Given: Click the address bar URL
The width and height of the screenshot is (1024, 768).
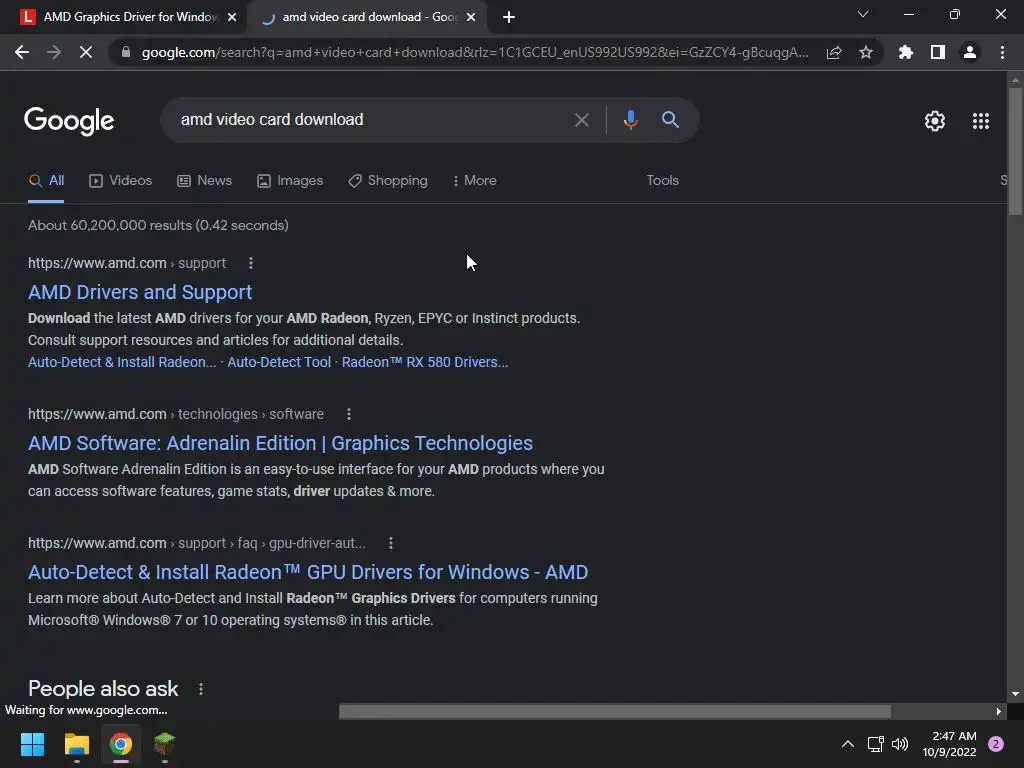Looking at the screenshot, I should click(x=475, y=52).
